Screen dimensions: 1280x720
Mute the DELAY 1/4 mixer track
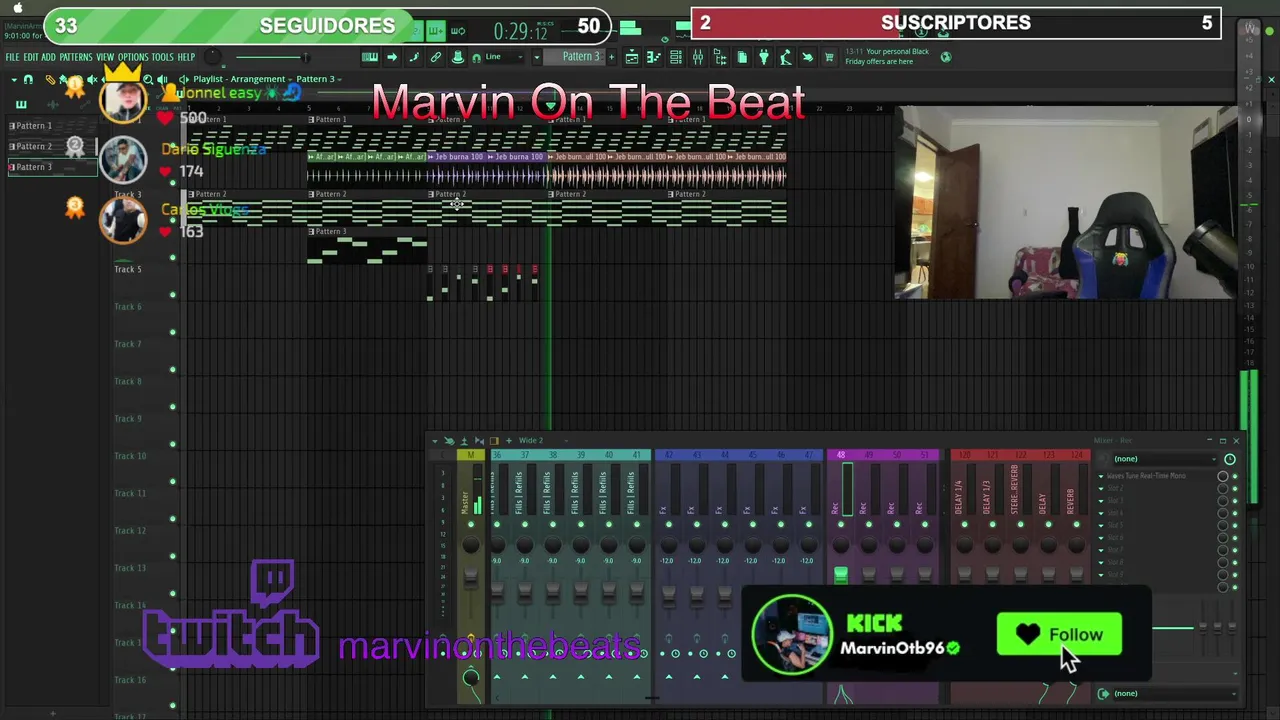coord(964,523)
